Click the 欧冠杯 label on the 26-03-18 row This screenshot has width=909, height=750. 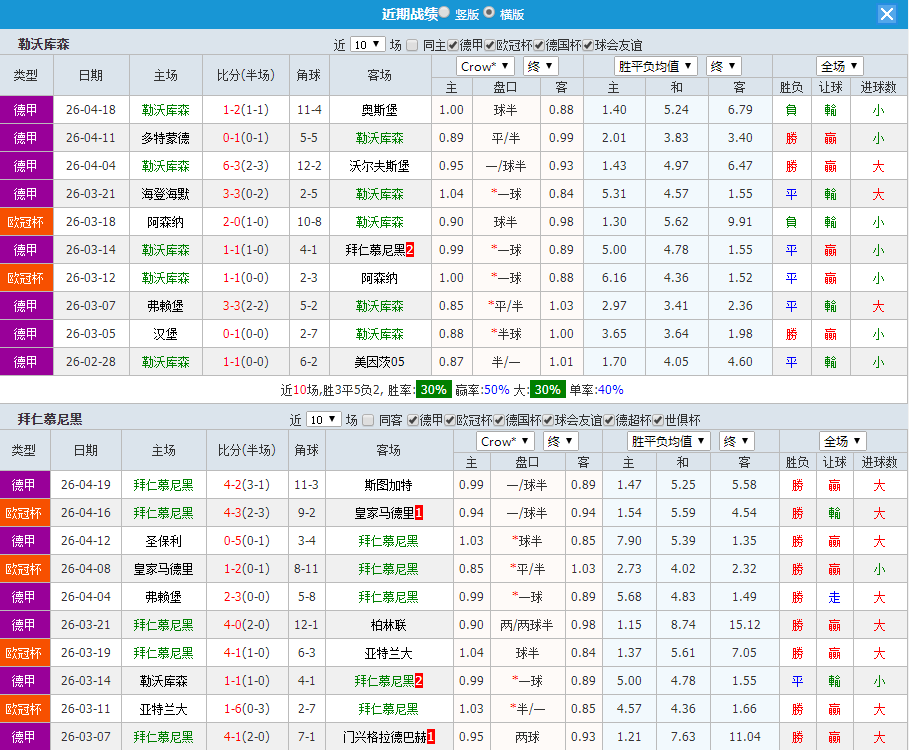coord(25,222)
